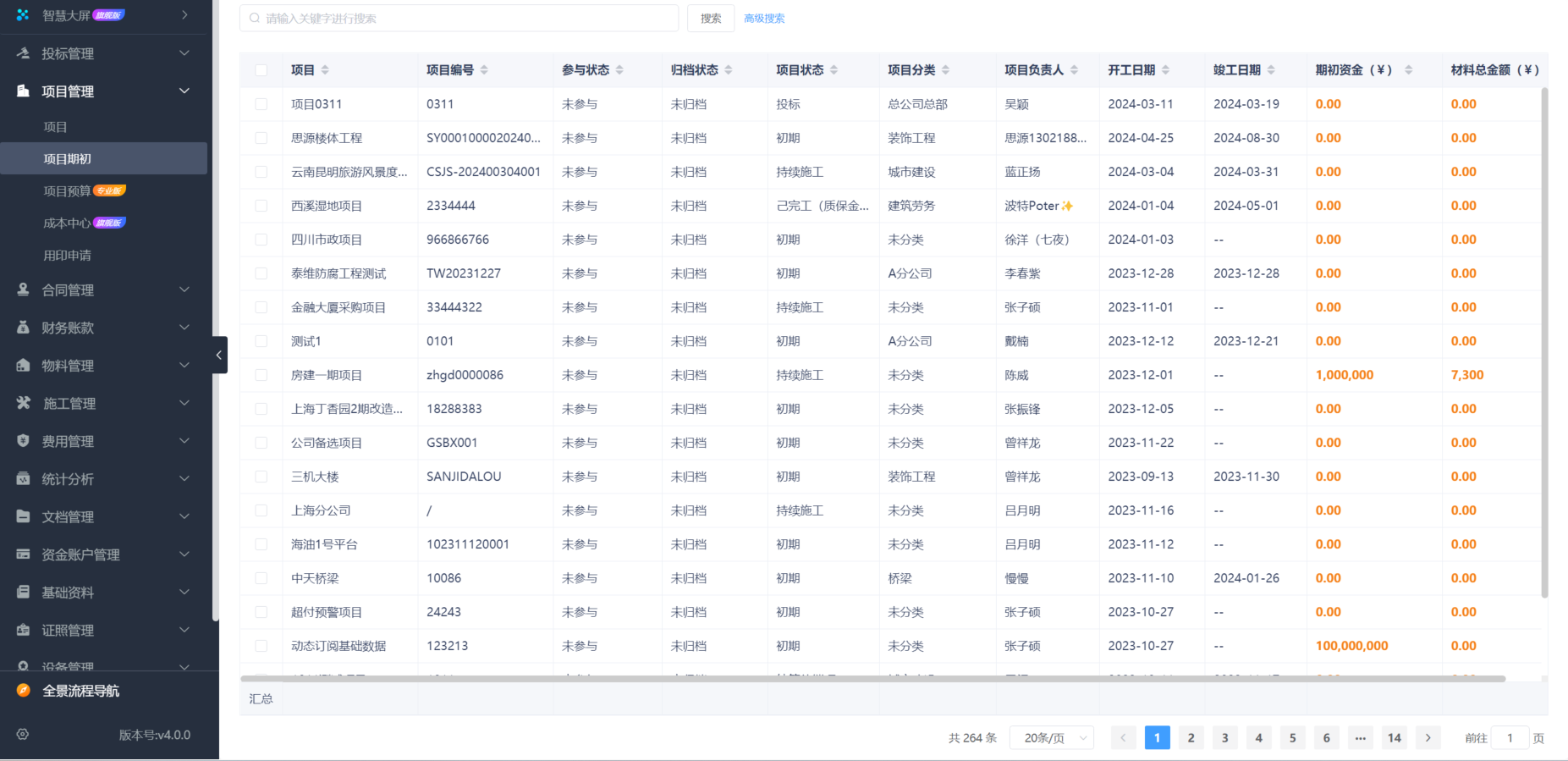This screenshot has height=761, width=1568.
Task: Expand the 物料管理 menu
Action: (184, 366)
